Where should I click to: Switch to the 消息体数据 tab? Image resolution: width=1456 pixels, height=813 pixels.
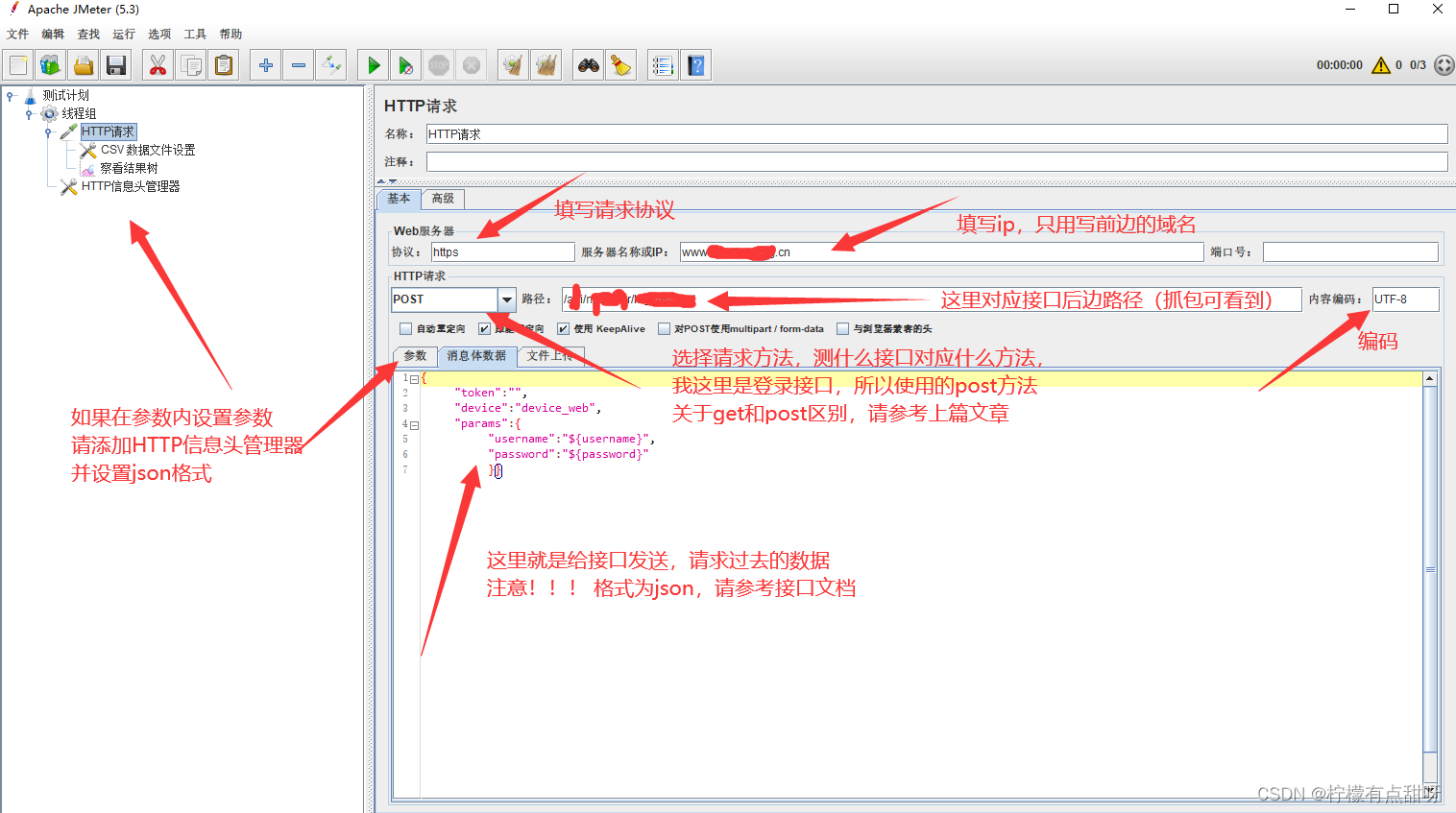coord(476,356)
